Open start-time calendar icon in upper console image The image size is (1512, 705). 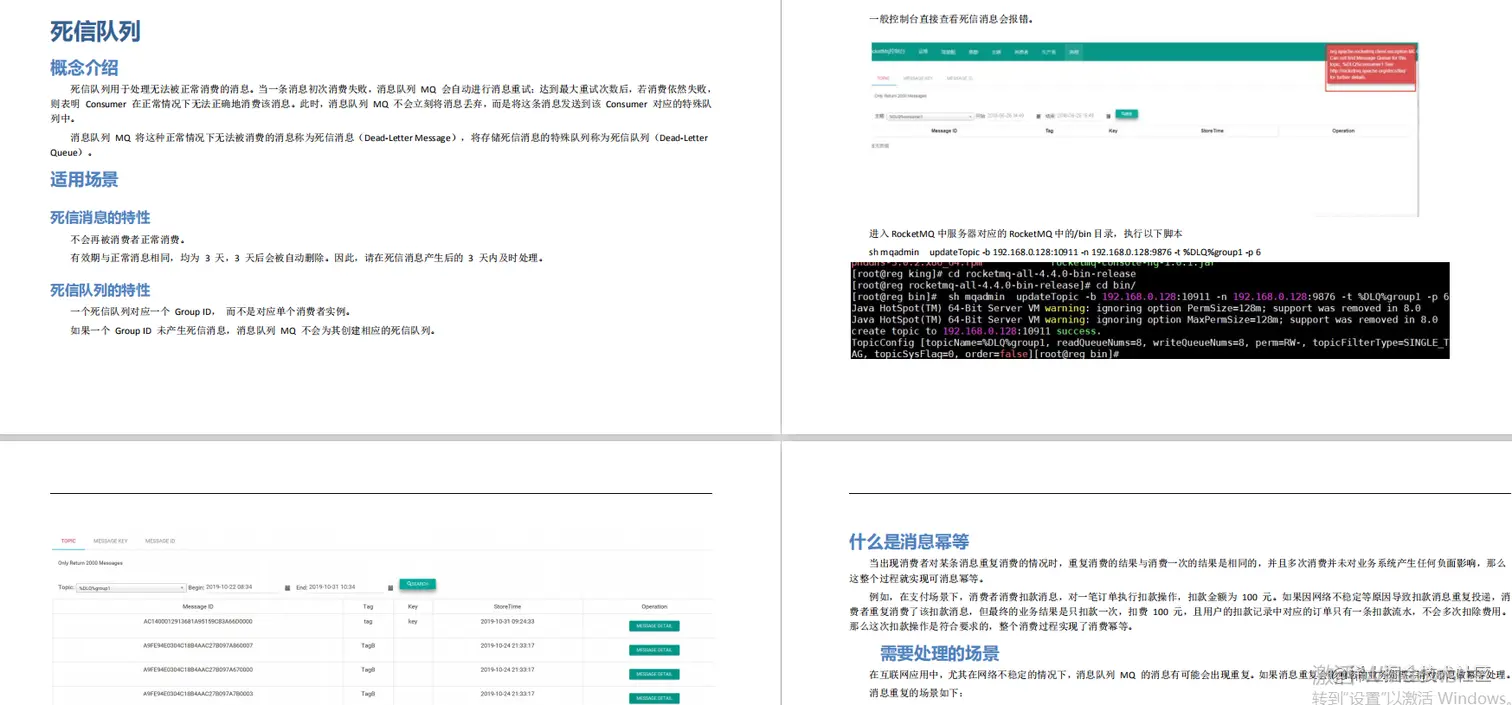pos(1038,116)
